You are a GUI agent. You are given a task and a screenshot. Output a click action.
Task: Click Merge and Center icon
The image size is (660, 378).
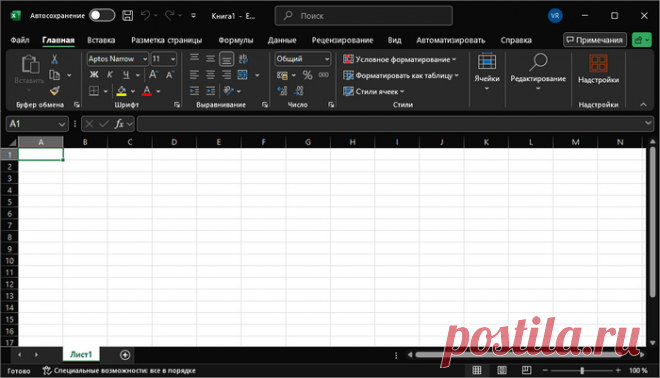242,75
